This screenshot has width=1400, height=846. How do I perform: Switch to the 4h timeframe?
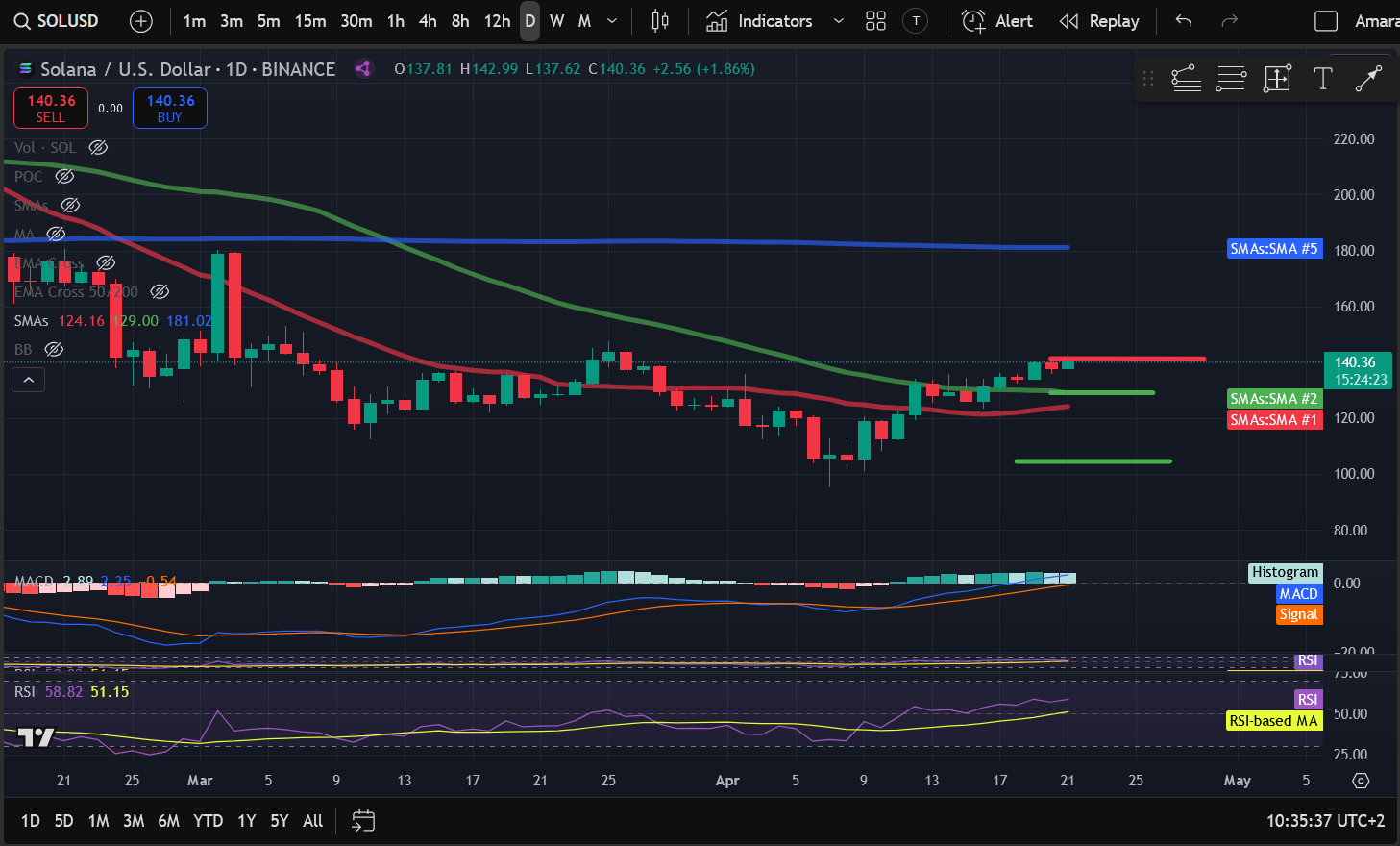428,21
